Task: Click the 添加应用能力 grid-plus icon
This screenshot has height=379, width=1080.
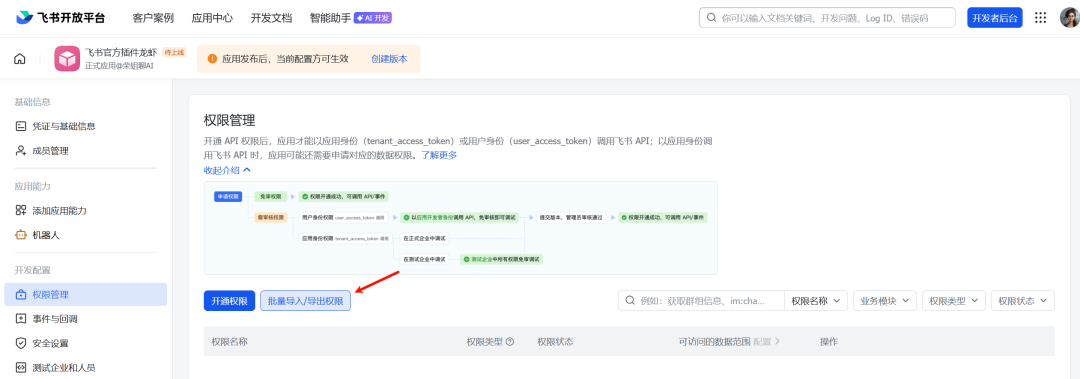Action: (x=21, y=210)
